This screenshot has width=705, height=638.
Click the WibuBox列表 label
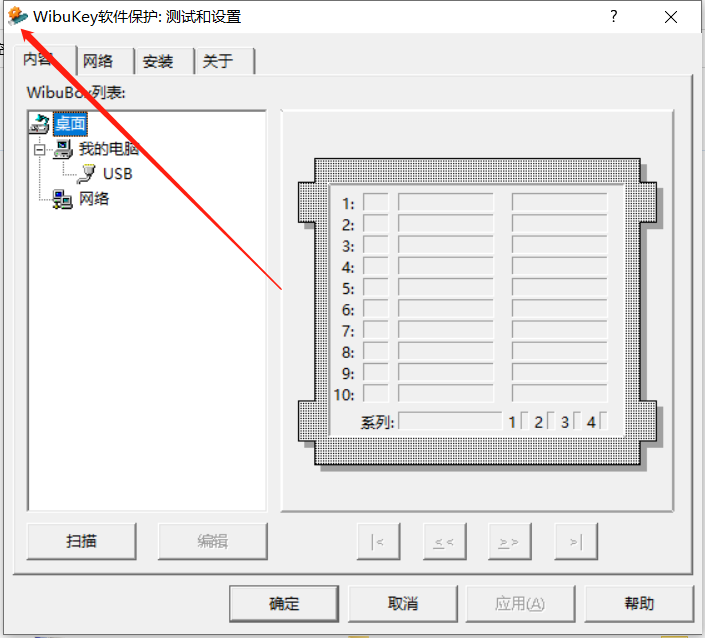76,93
